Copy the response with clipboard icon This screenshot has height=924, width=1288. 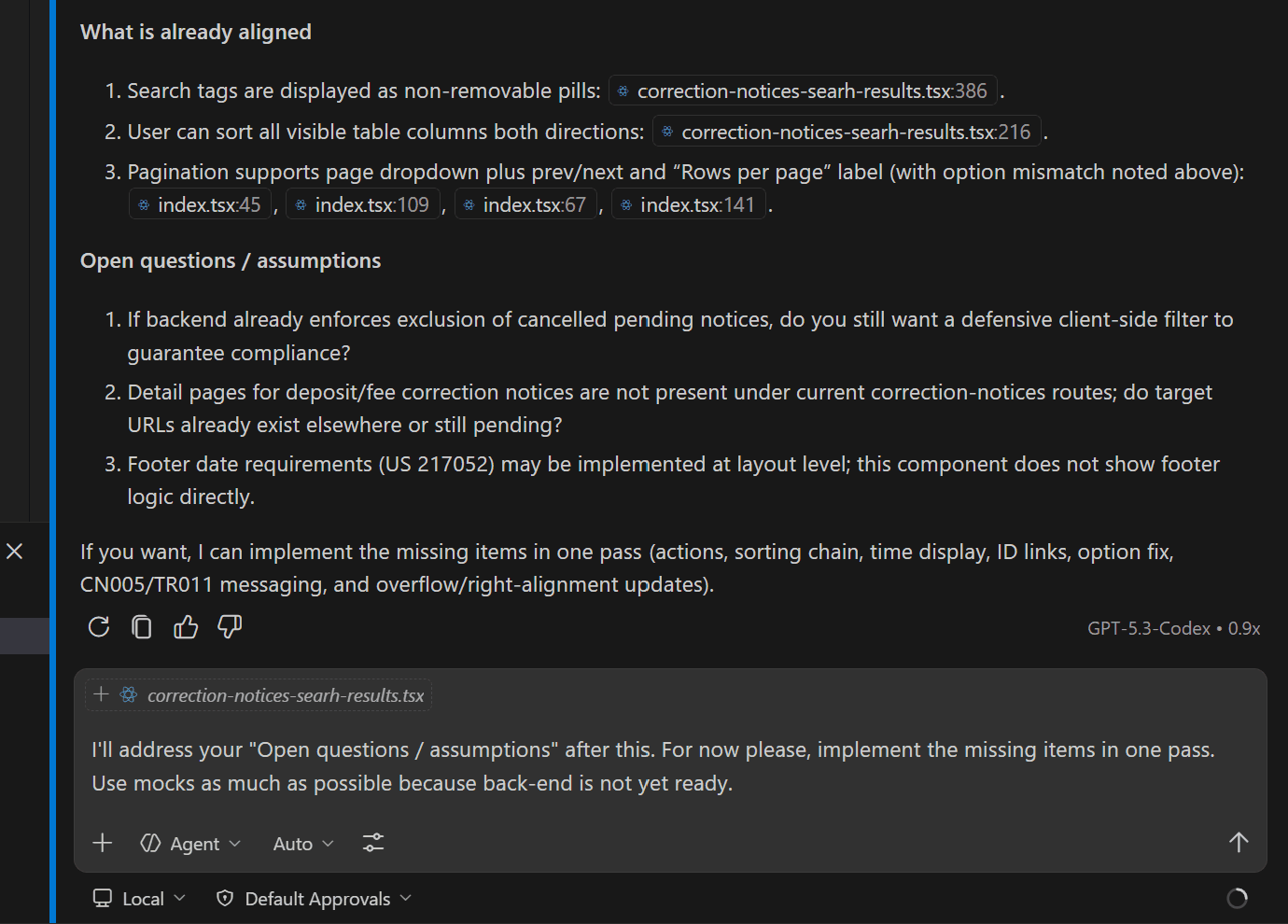142,627
